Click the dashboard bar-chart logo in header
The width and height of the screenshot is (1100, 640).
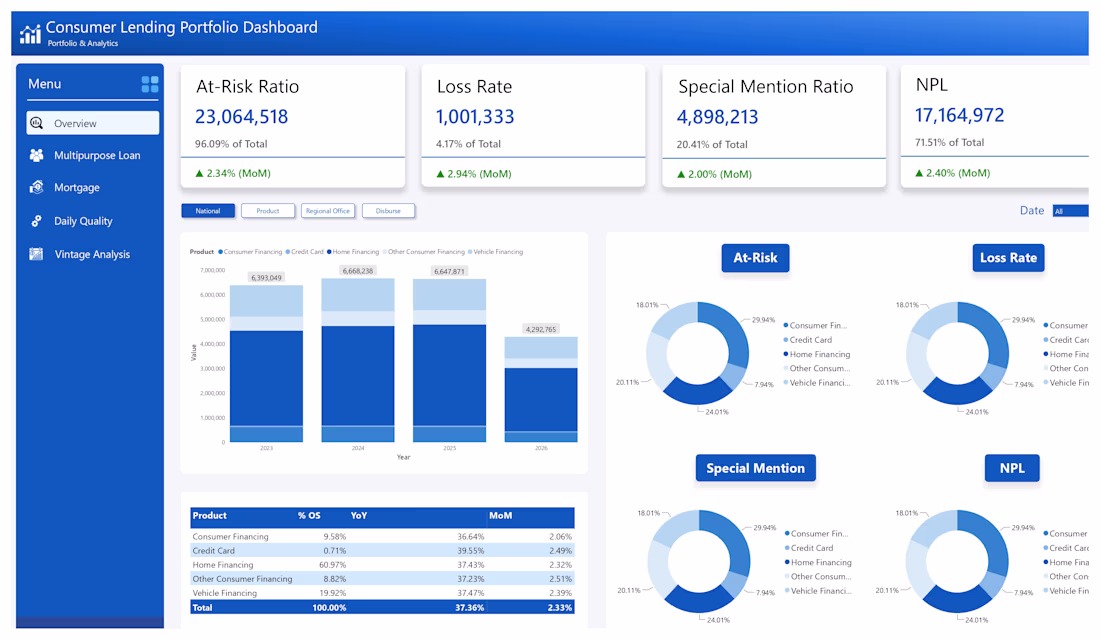(30, 34)
